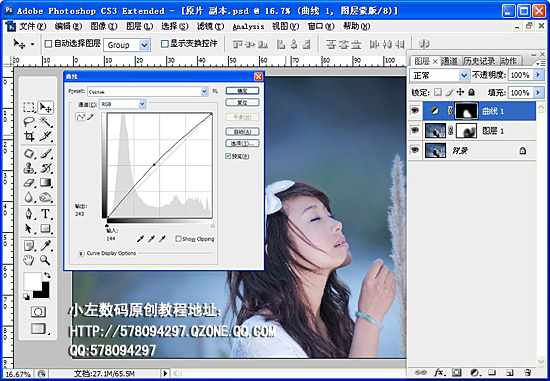Viewport: 550px width, 381px height.
Task: Select the Pen tool
Action: tap(29, 214)
